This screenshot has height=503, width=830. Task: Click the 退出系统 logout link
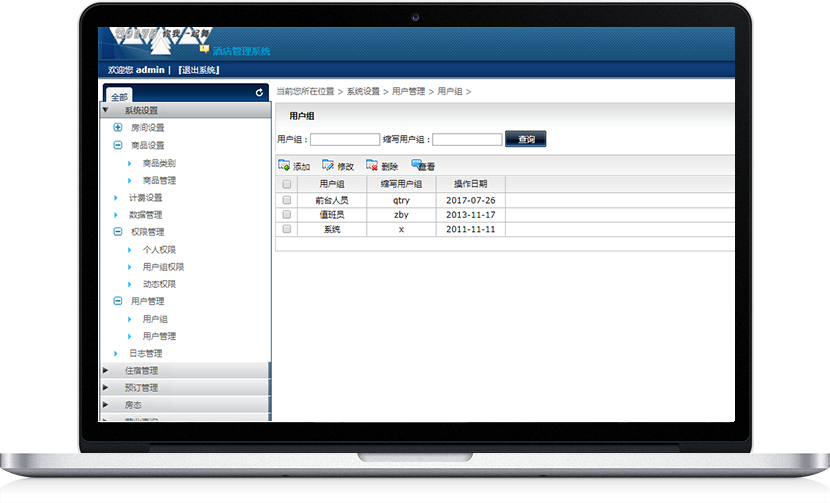point(199,70)
